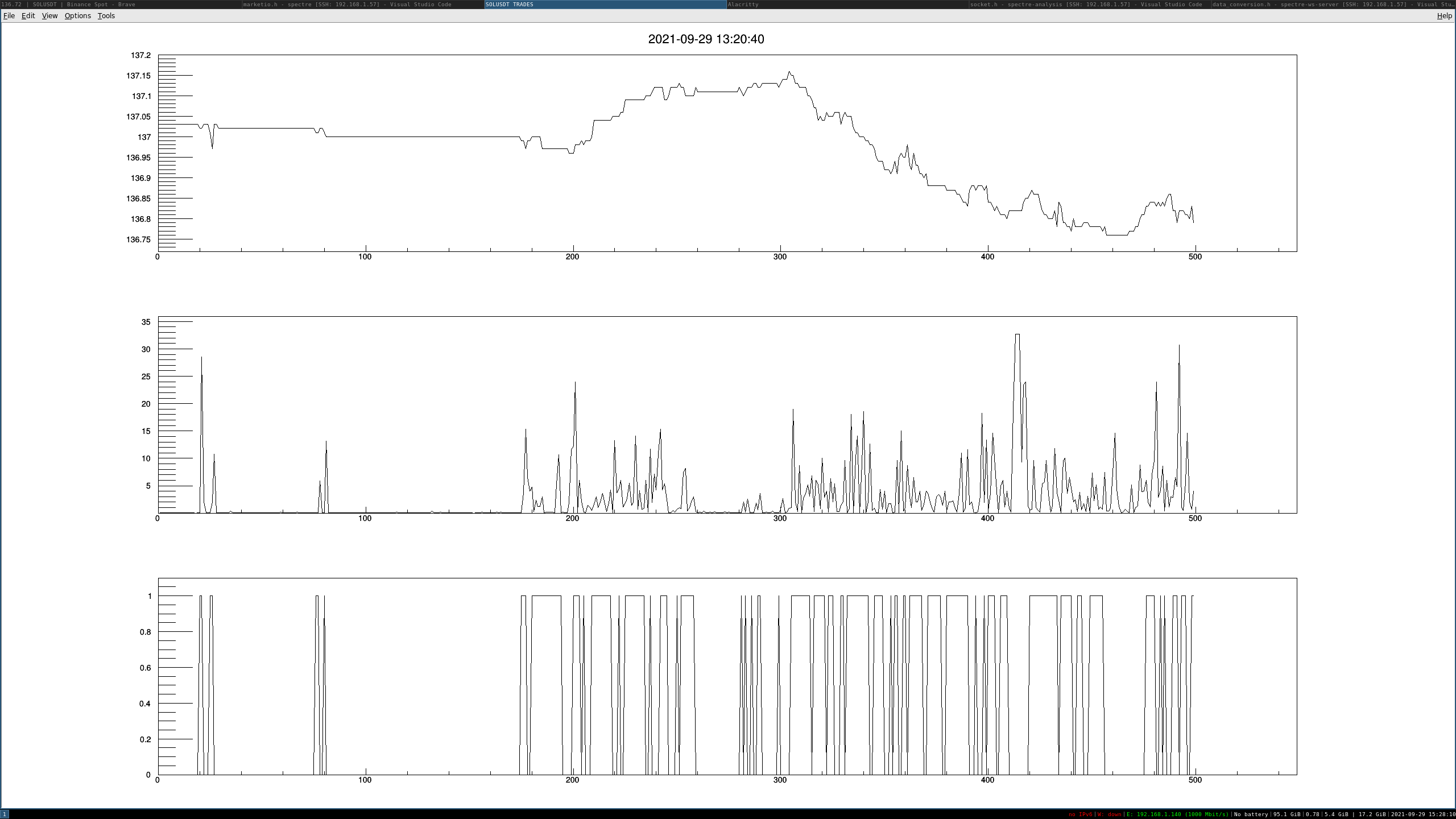Click the 0.6 label on bottom chart axis

(x=146, y=668)
